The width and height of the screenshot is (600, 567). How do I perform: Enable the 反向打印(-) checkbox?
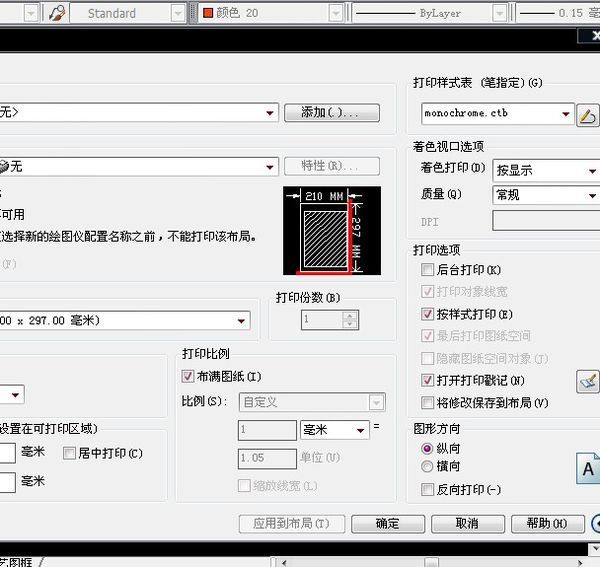(427, 489)
